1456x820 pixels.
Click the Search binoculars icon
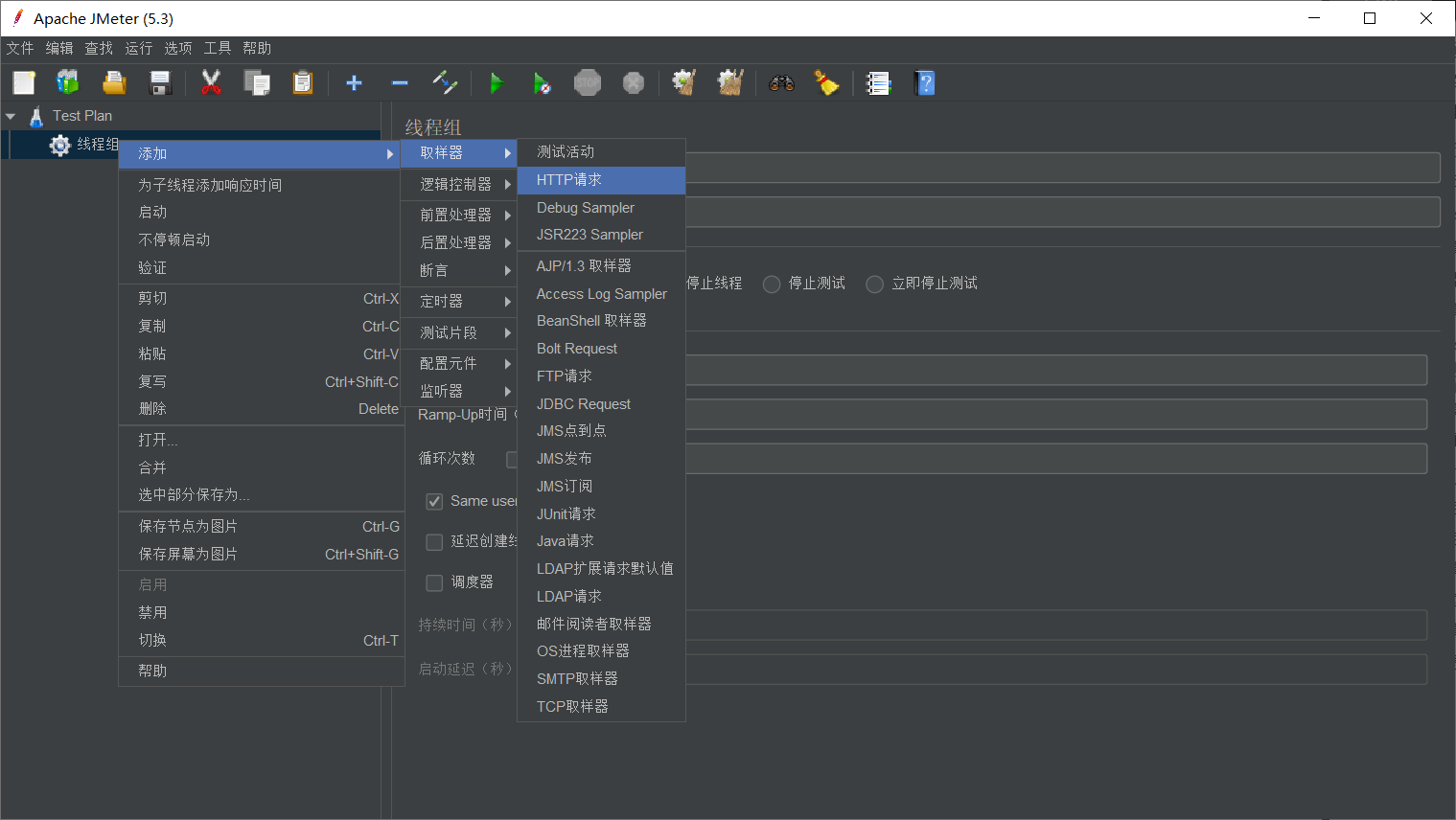781,83
